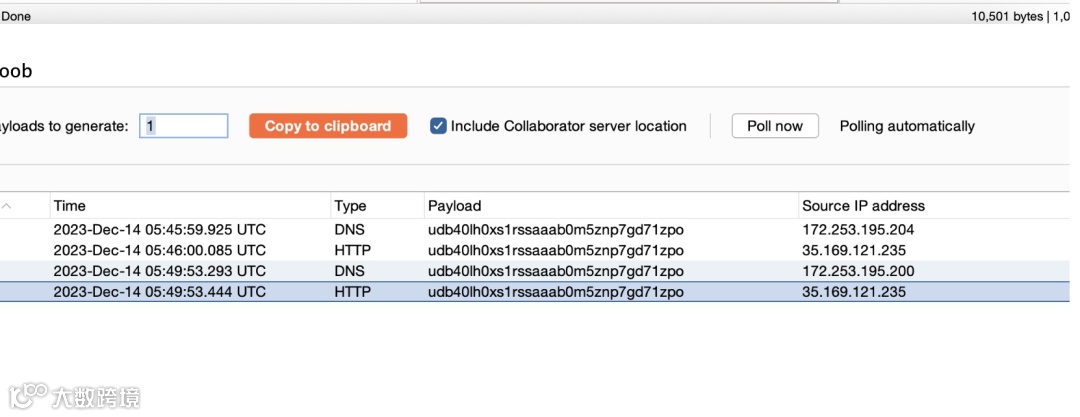Click the Polling automatically status text
The height and width of the screenshot is (417, 1080).
tap(907, 126)
